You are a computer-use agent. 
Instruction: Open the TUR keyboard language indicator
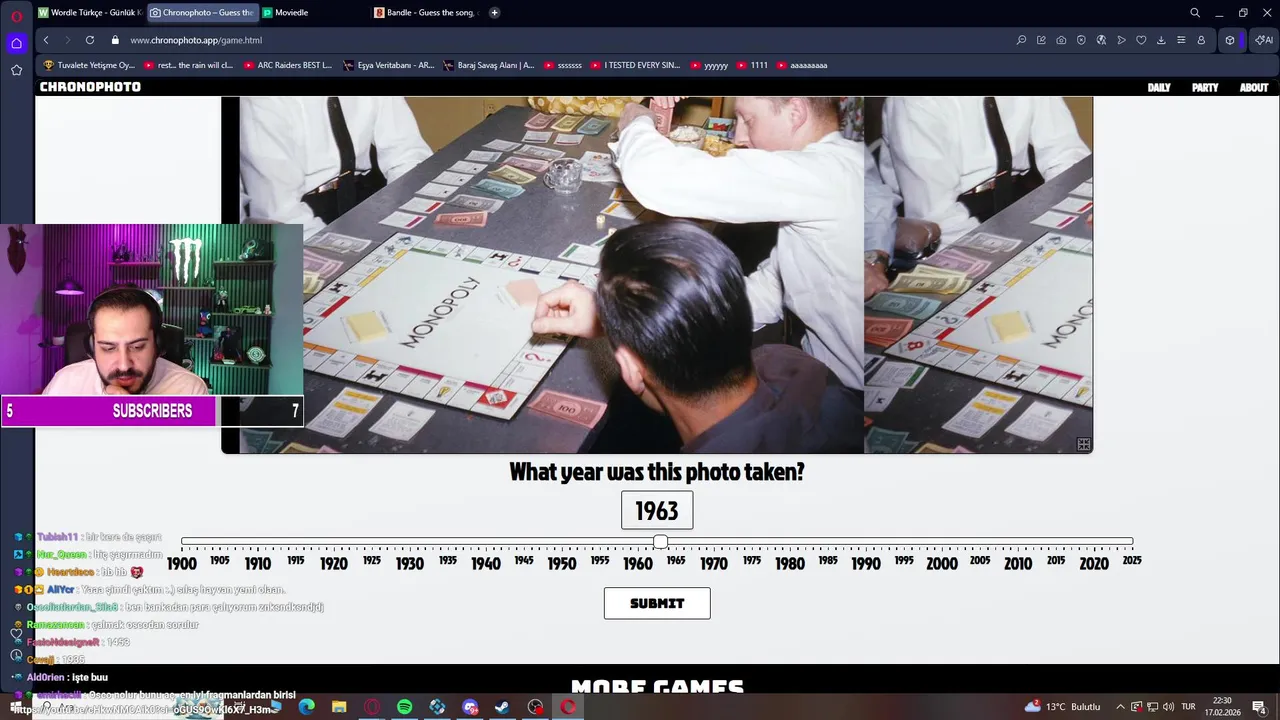[x=1189, y=707]
